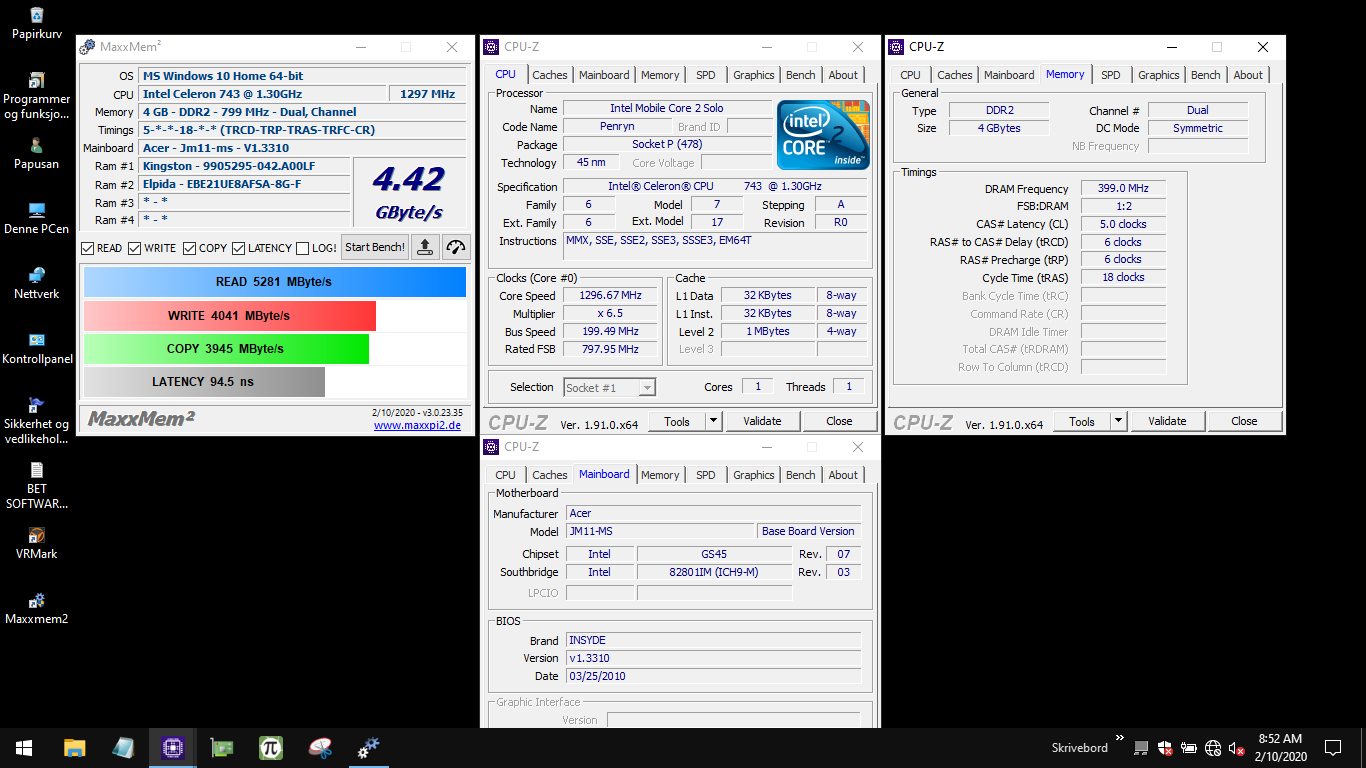1366x768 pixels.
Task: Select the Sikkerhet og vedlikehold desktop icon
Action: (x=37, y=421)
